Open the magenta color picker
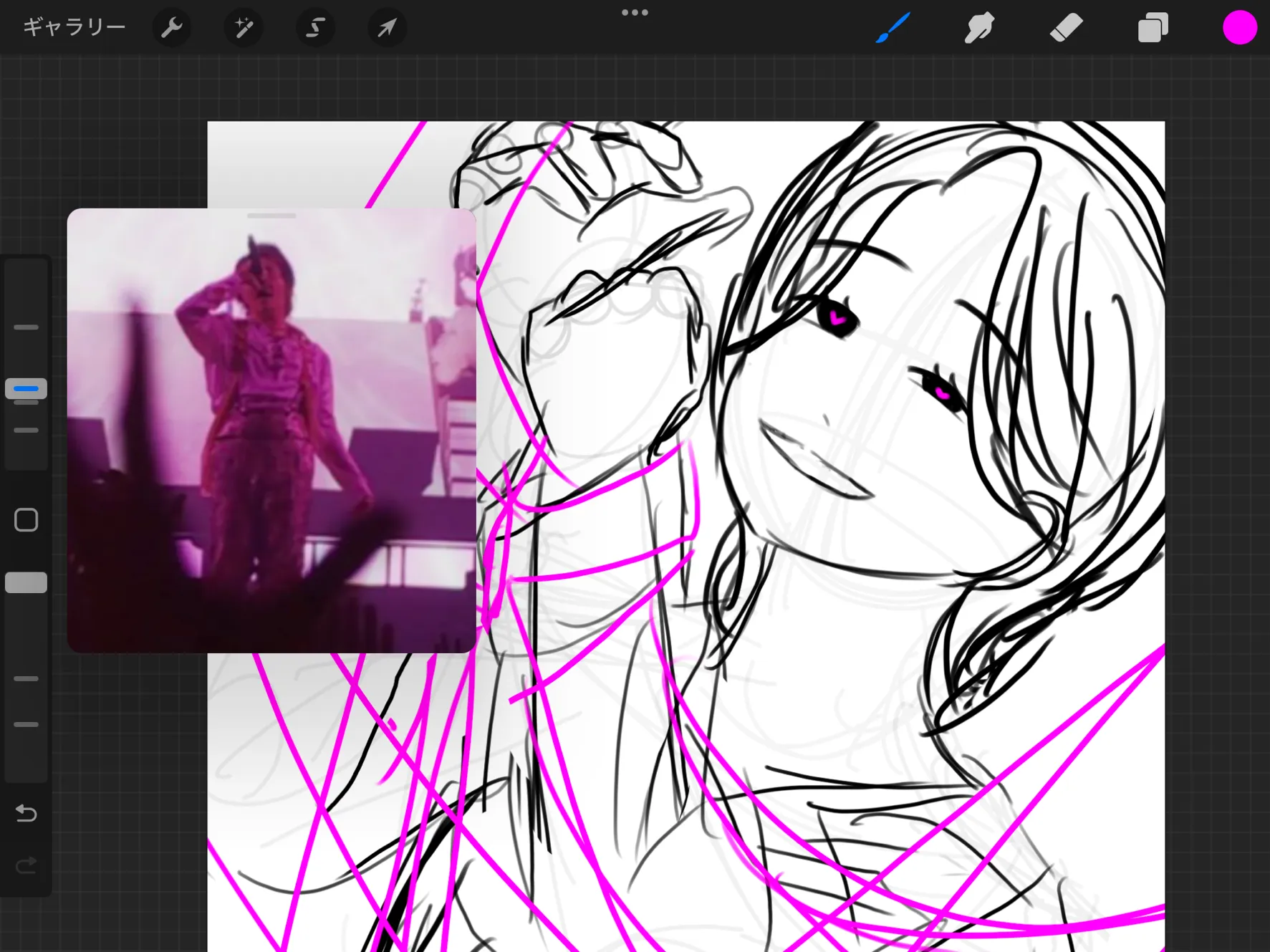This screenshot has height=952, width=1270. click(1240, 27)
